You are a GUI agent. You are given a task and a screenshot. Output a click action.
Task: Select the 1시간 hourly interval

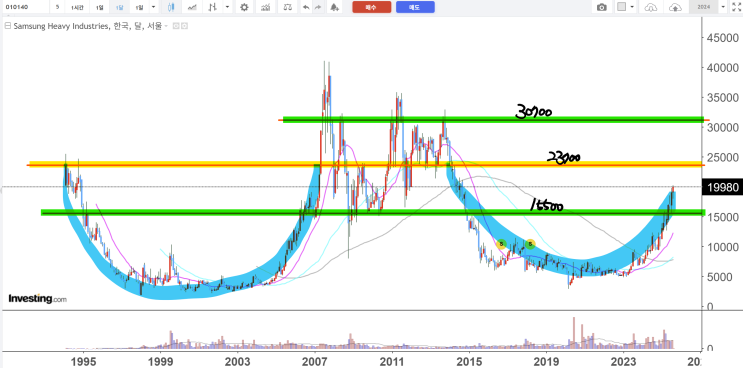tap(77, 7)
